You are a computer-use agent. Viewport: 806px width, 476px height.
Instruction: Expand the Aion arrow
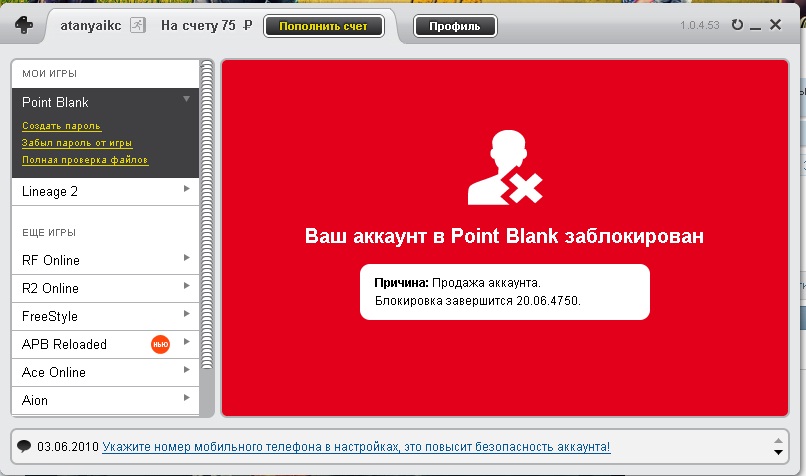[x=187, y=397]
